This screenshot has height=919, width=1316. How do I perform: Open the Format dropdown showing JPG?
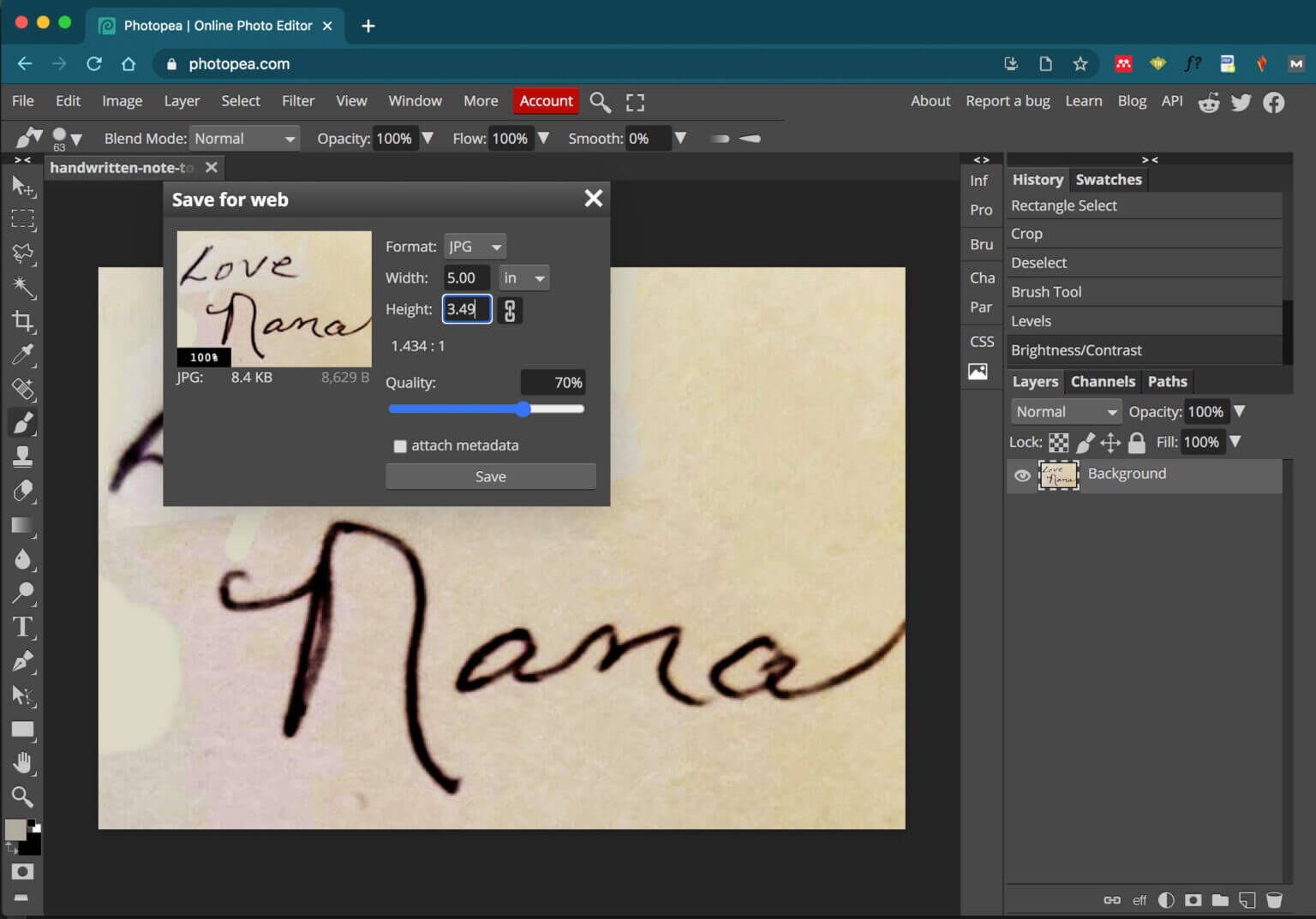(475, 246)
